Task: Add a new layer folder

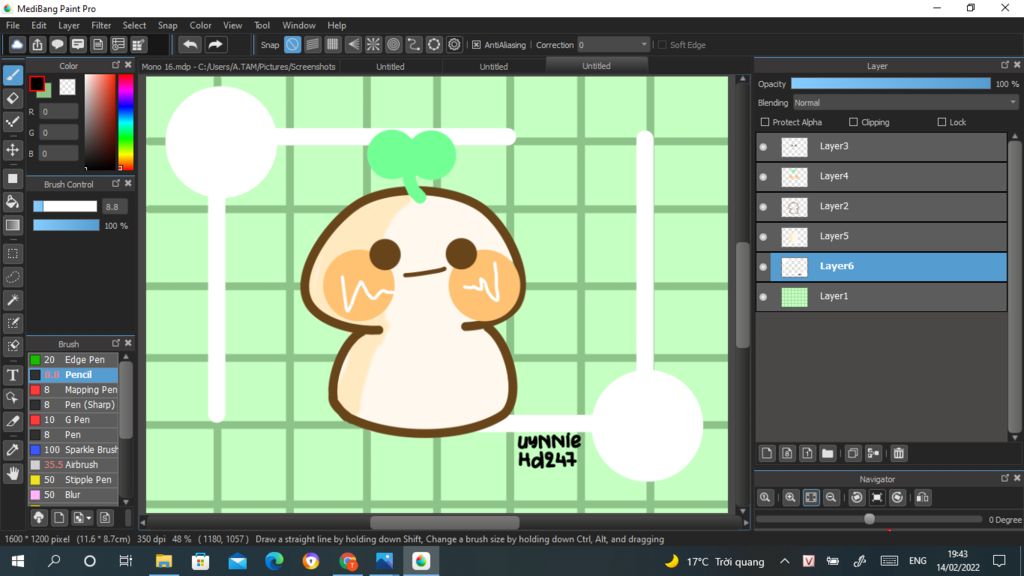Action: pyautogui.click(x=827, y=453)
